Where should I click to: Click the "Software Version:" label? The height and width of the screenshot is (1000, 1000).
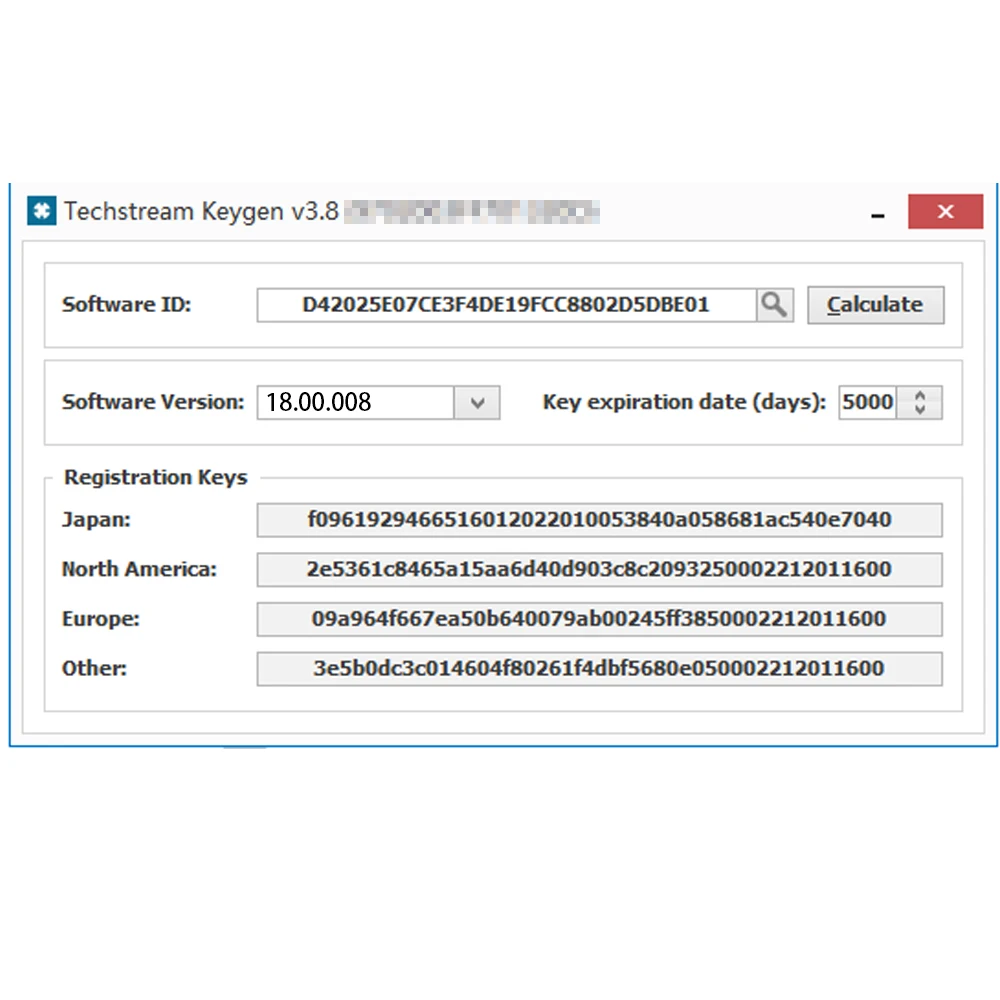pyautogui.click(x=153, y=402)
